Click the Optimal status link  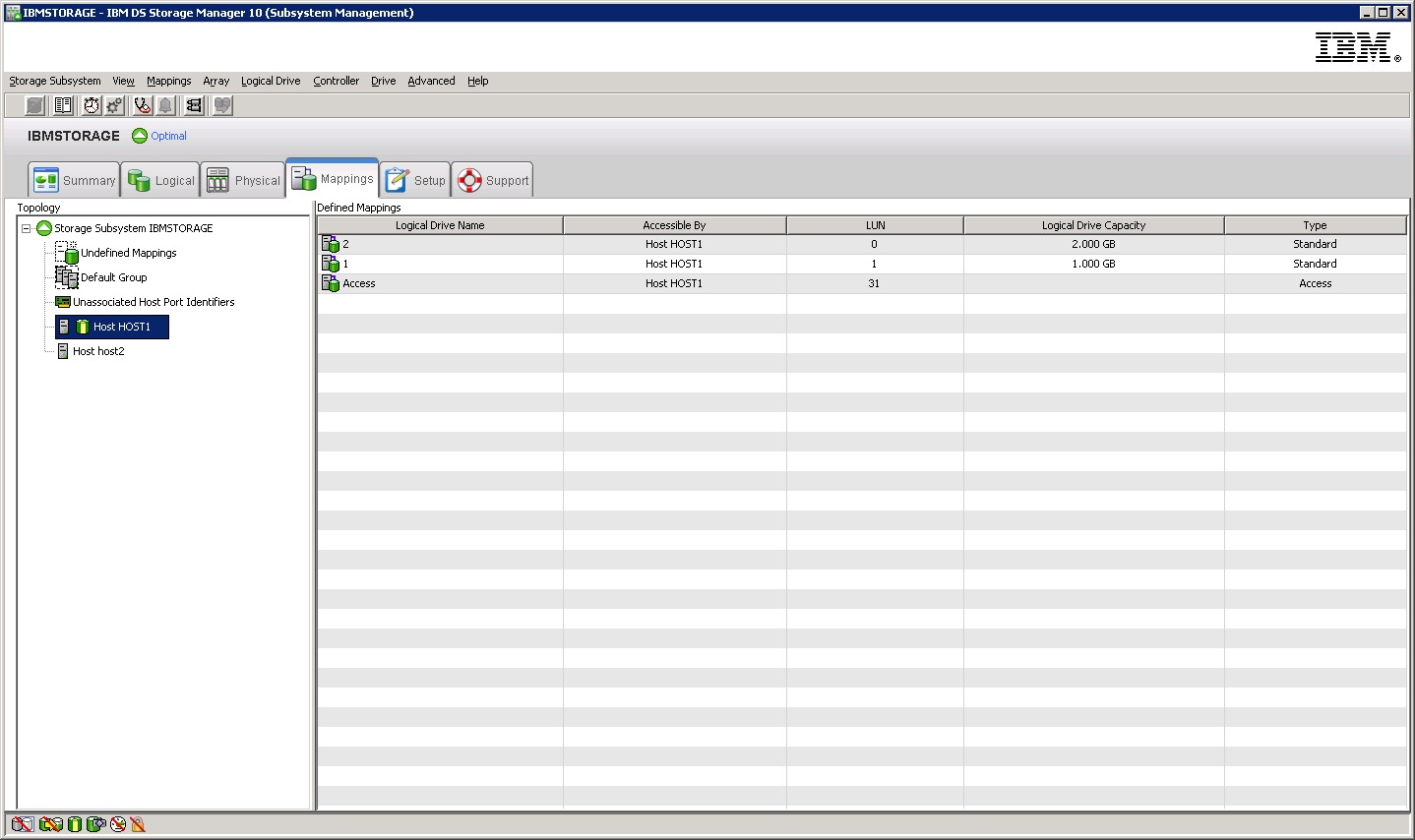tap(168, 136)
